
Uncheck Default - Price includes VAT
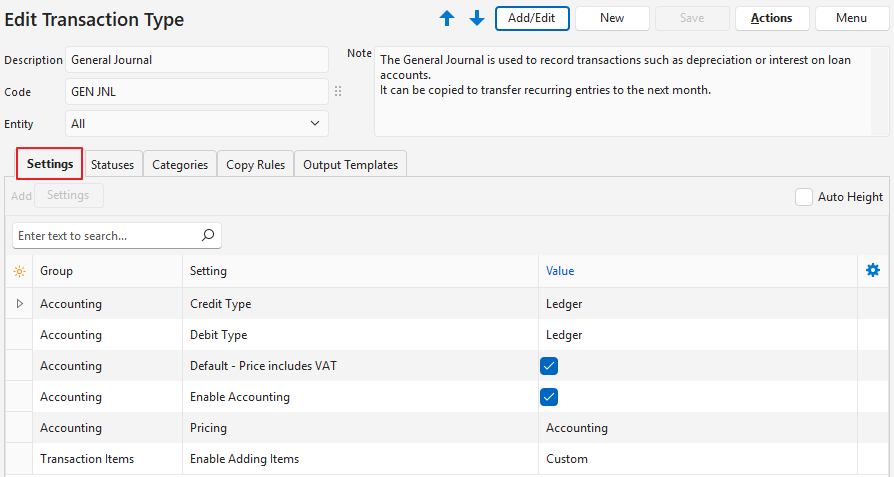[549, 366]
